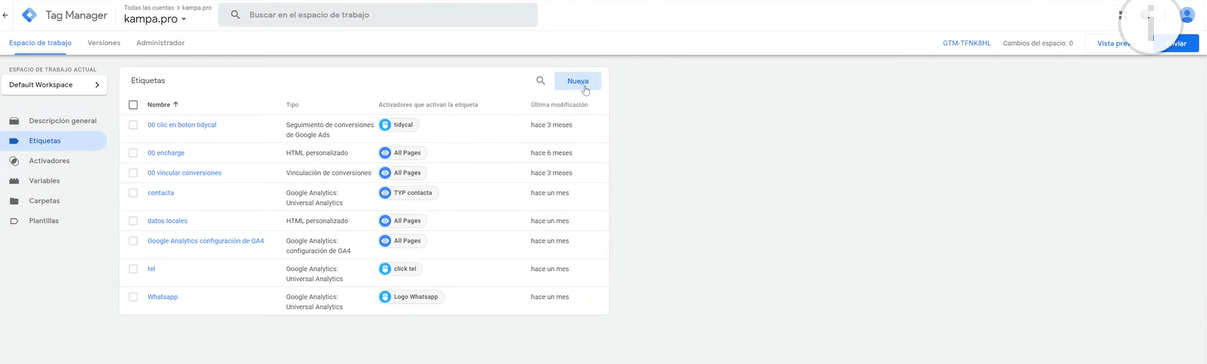The image size is (1207, 364).
Task: Open the contacta tag link
Action: pos(160,192)
